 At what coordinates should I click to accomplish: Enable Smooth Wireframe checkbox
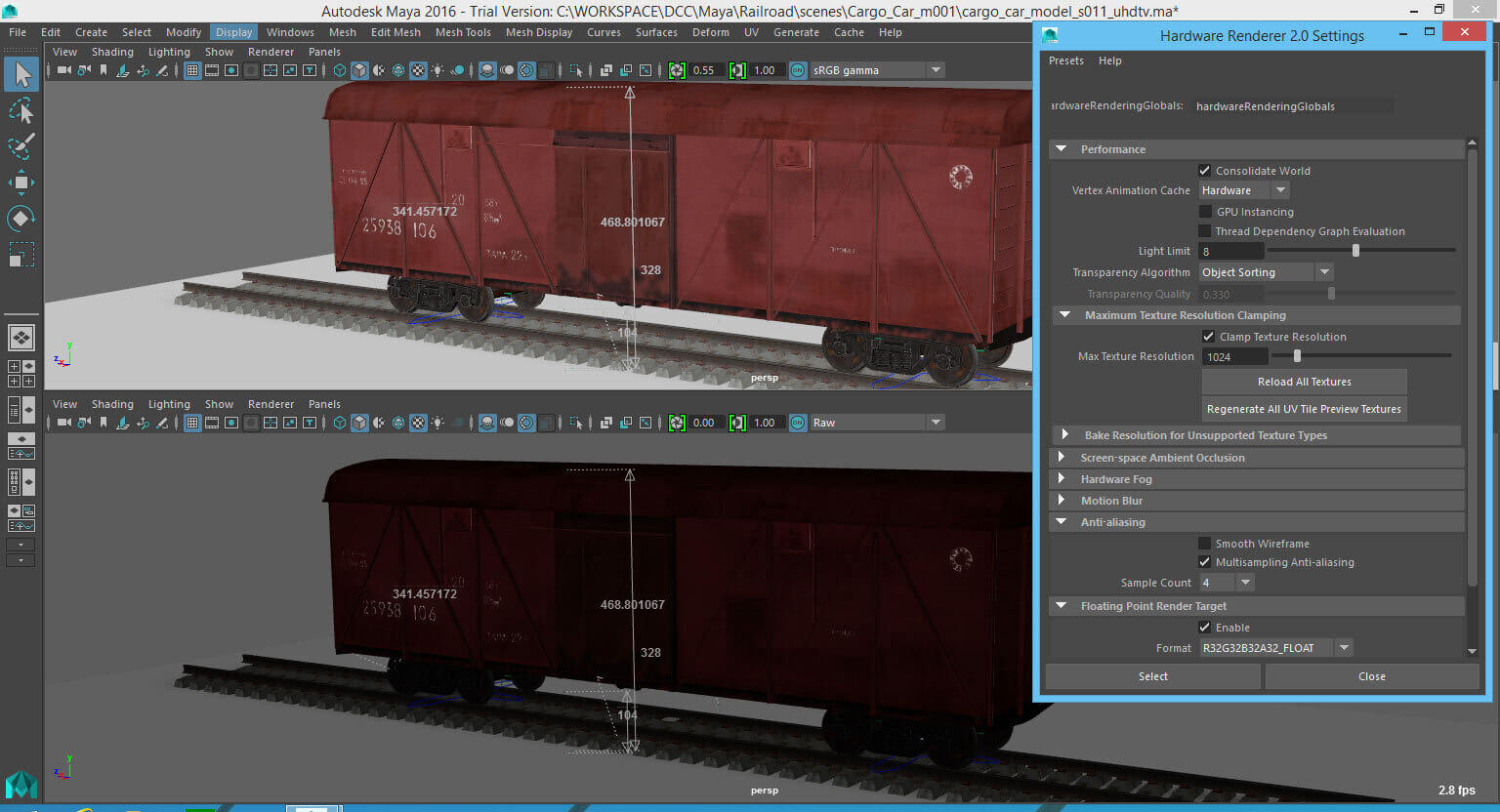pos(1204,544)
